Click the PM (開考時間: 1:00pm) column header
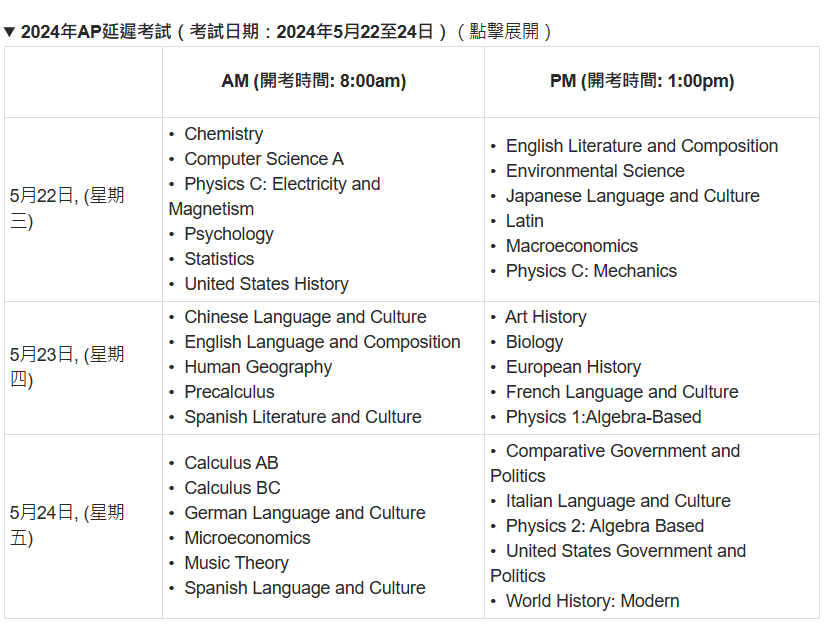Screen dimensions: 827x625 click(642, 81)
